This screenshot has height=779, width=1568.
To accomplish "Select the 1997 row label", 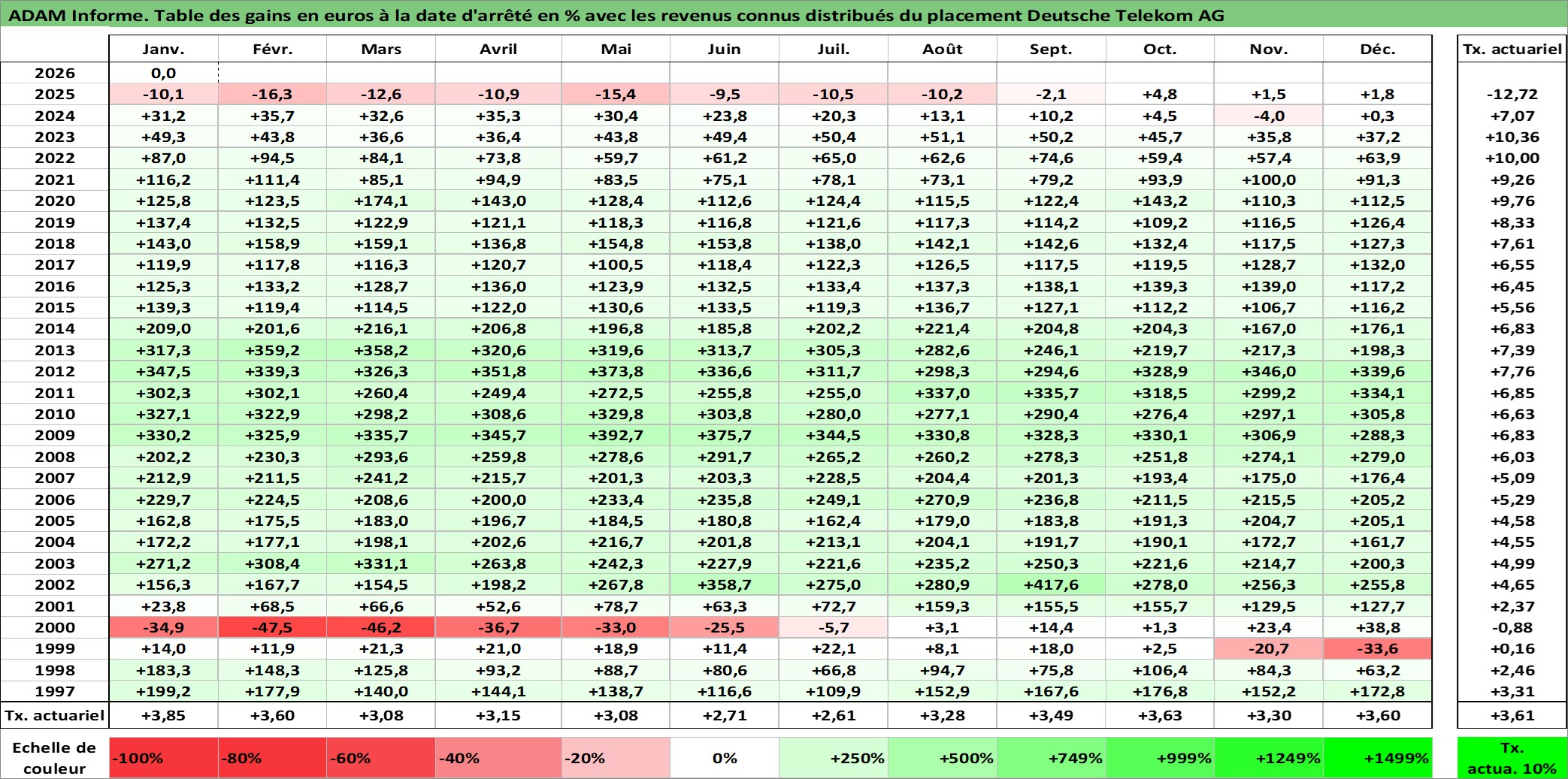I will click(x=55, y=691).
